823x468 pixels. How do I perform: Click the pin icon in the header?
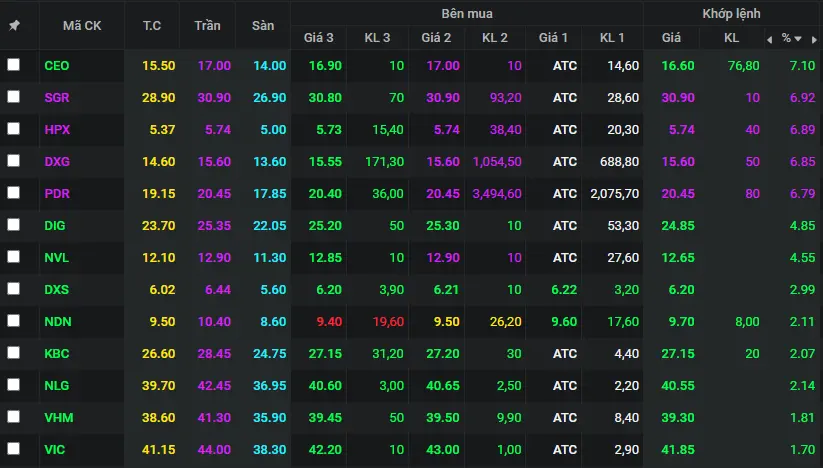[x=14, y=25]
